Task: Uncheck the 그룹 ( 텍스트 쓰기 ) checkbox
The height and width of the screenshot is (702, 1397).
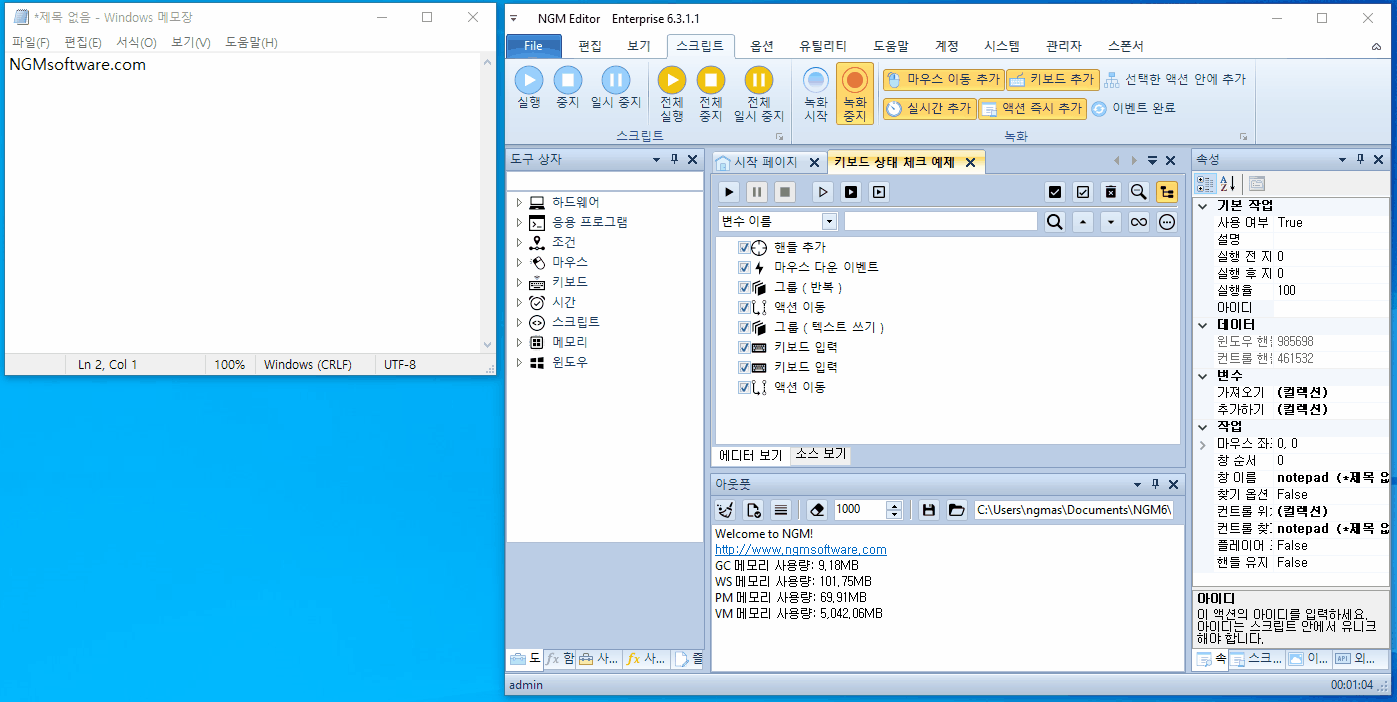Action: coord(744,327)
